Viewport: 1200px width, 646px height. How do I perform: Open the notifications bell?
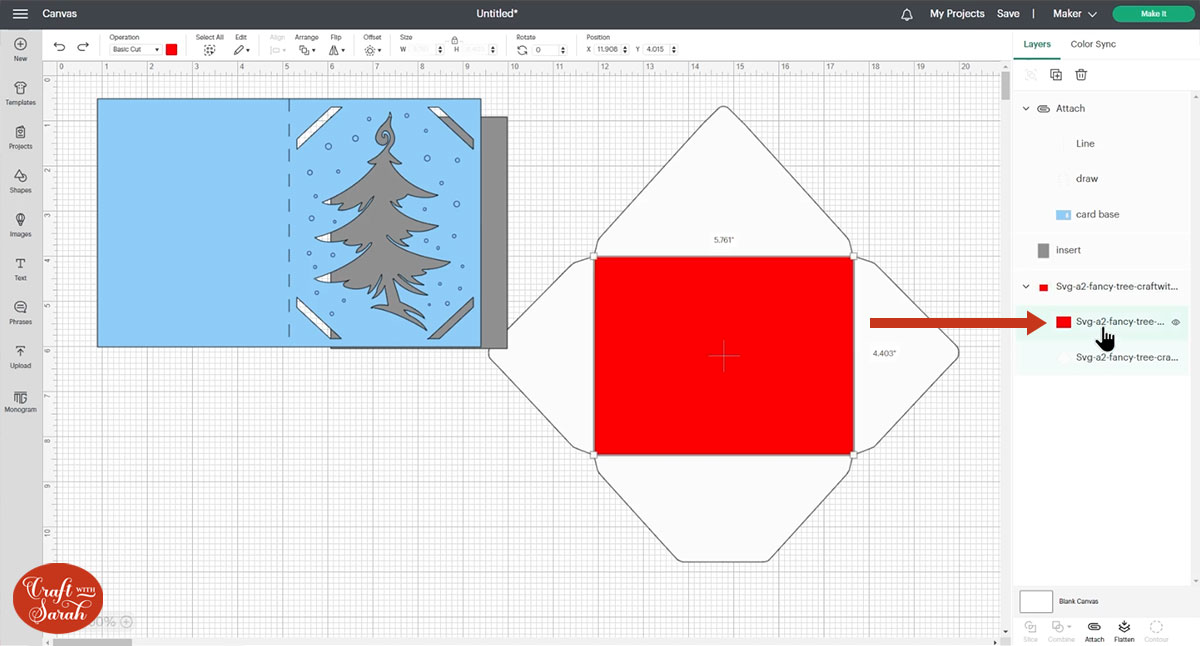point(907,14)
